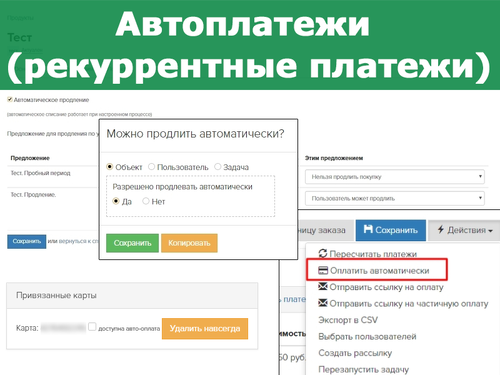Screen dimensions: 500x375
Task: Choose Экспорт в CSV menu item
Action: coord(348,320)
